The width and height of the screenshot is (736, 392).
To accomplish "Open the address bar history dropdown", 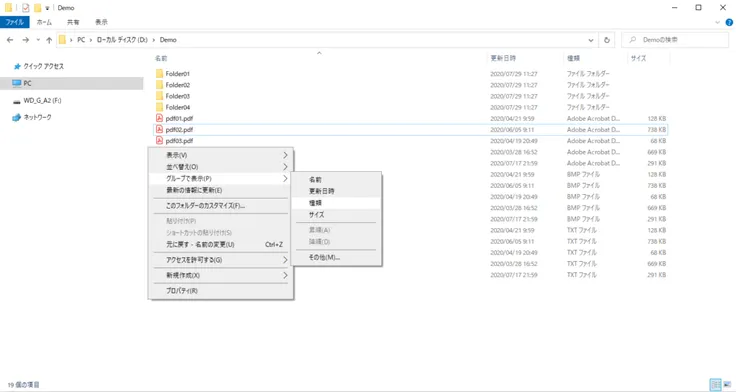I will [590, 40].
